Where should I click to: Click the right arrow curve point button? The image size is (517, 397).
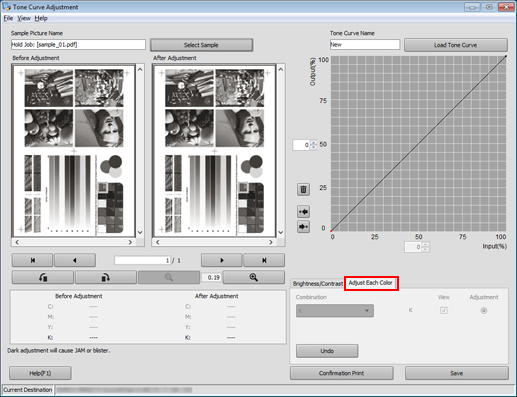click(303, 227)
